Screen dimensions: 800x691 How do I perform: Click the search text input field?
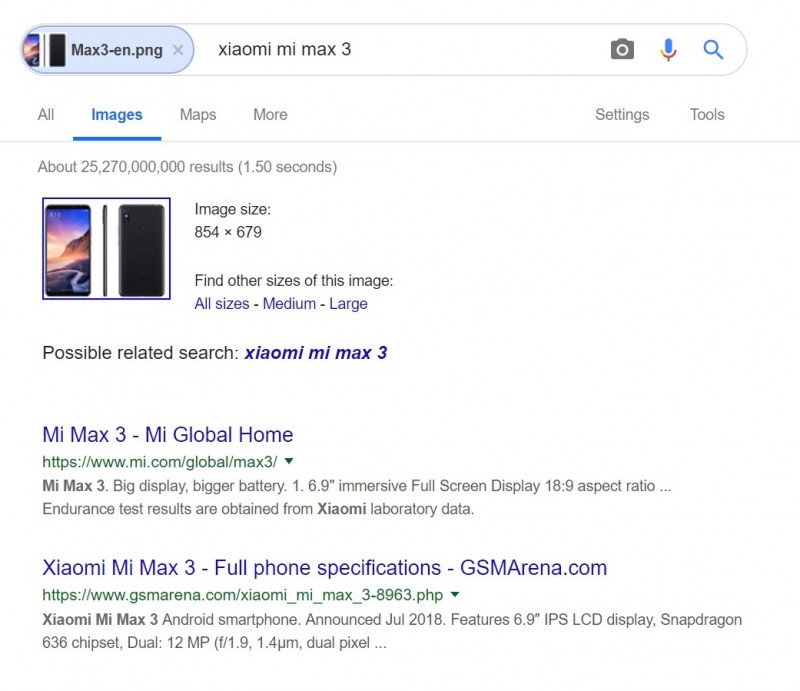(400, 49)
